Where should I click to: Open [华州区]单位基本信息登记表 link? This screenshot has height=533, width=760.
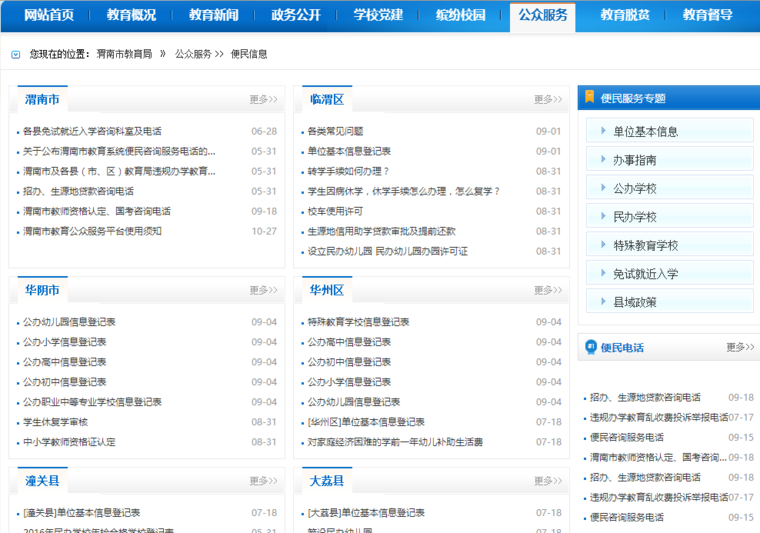pyautogui.click(x=366, y=422)
